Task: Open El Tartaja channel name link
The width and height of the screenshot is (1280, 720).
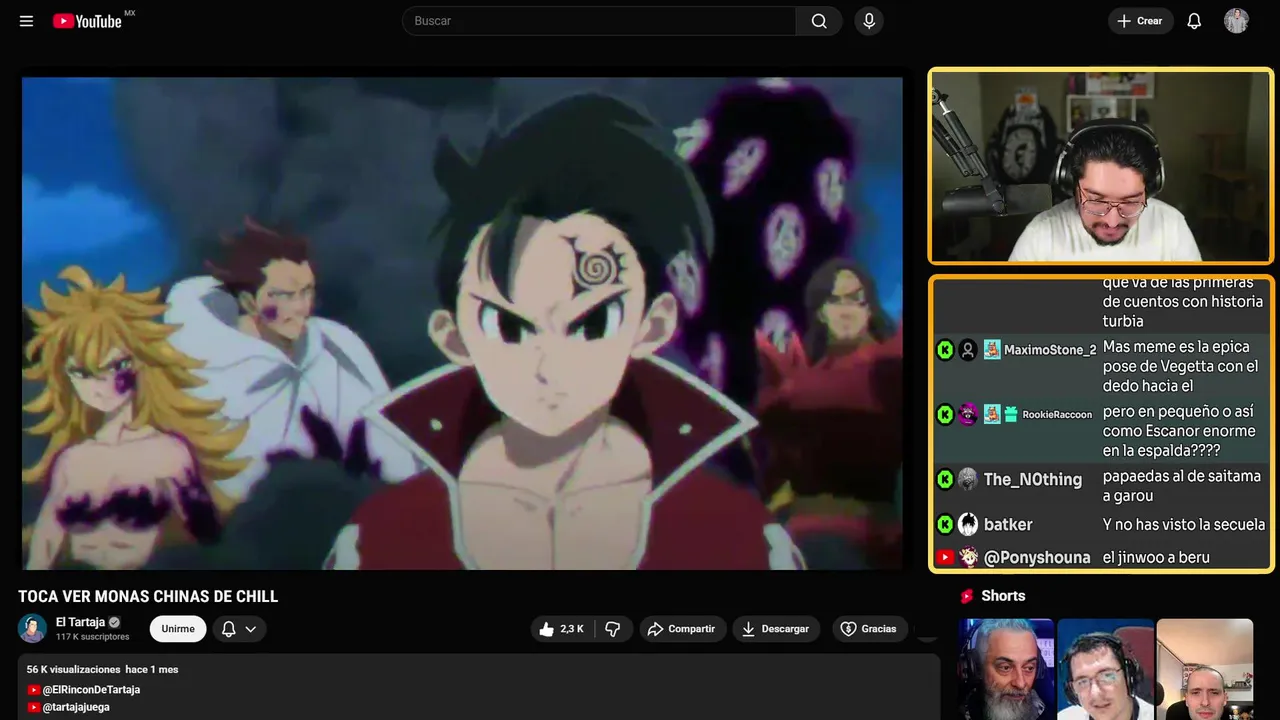Action: point(80,622)
